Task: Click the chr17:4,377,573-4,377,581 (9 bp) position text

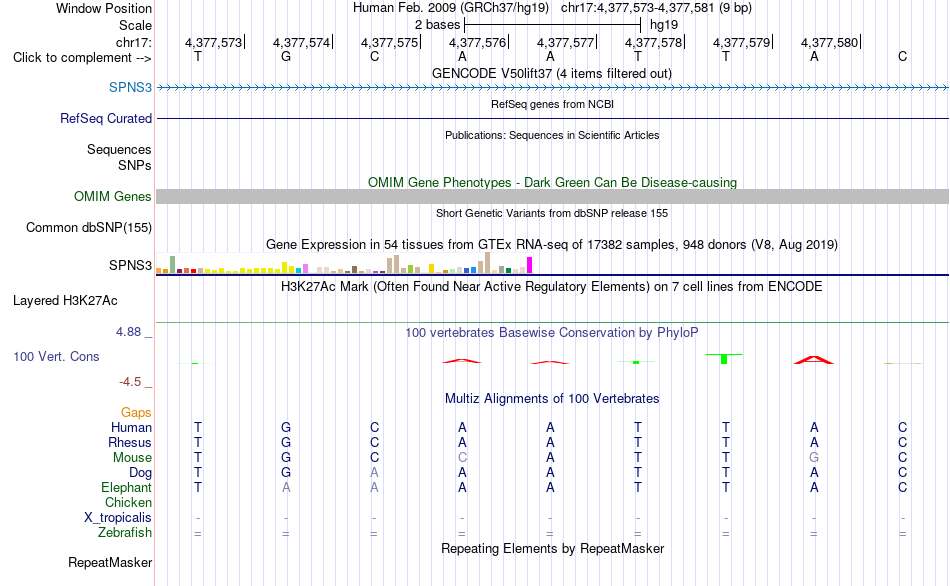Action: tap(656, 8)
